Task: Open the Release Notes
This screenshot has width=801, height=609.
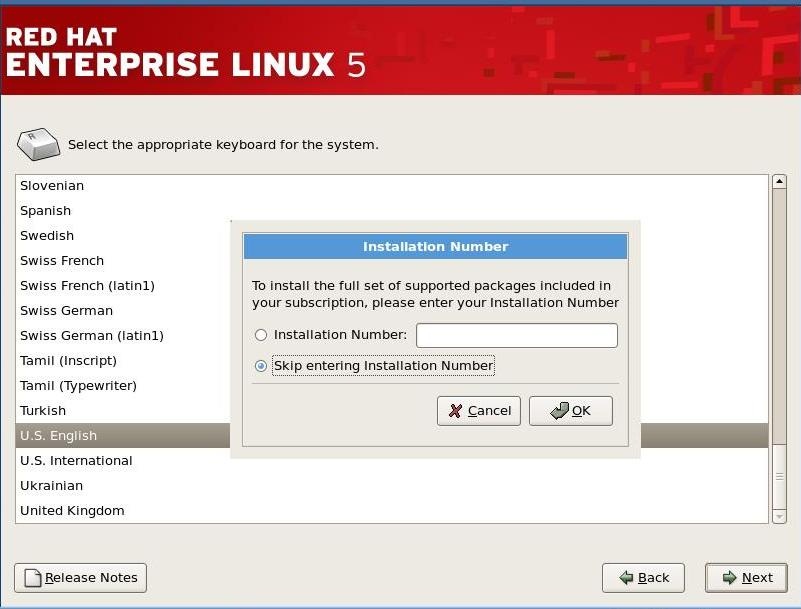Action: click(79, 577)
